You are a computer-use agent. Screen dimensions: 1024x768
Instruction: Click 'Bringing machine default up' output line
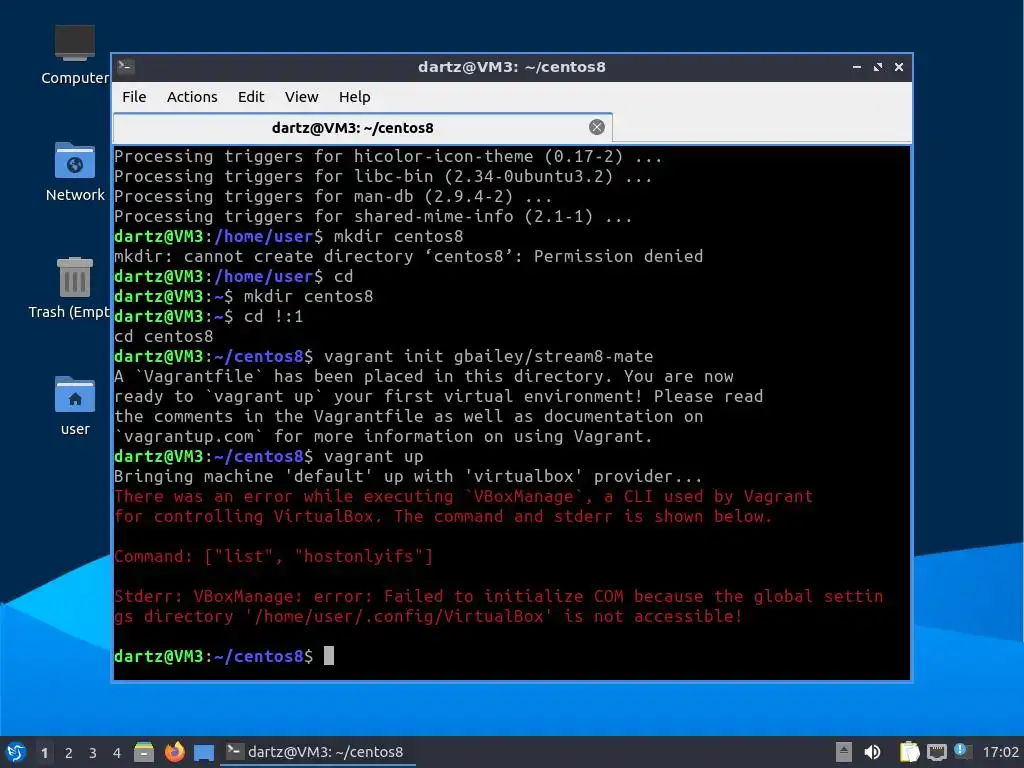tap(408, 476)
